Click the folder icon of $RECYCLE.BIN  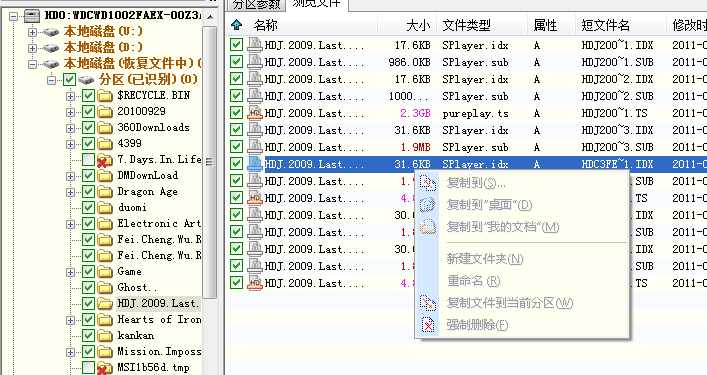pyautogui.click(x=105, y=96)
